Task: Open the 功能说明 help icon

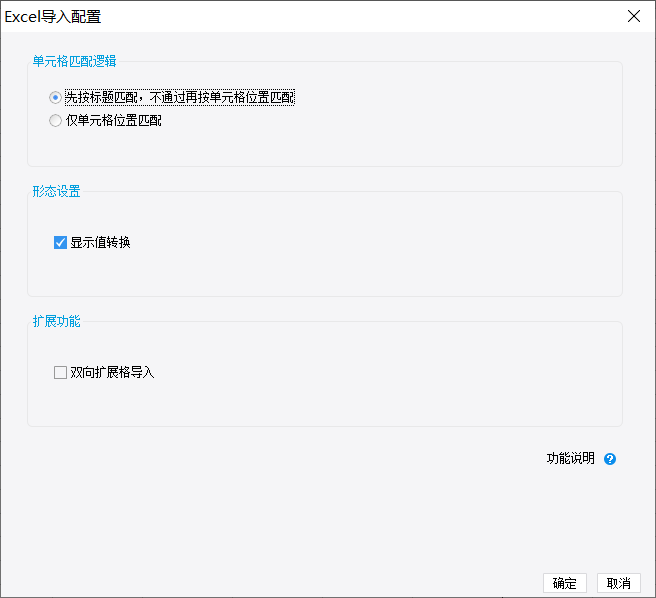Action: [x=610, y=459]
